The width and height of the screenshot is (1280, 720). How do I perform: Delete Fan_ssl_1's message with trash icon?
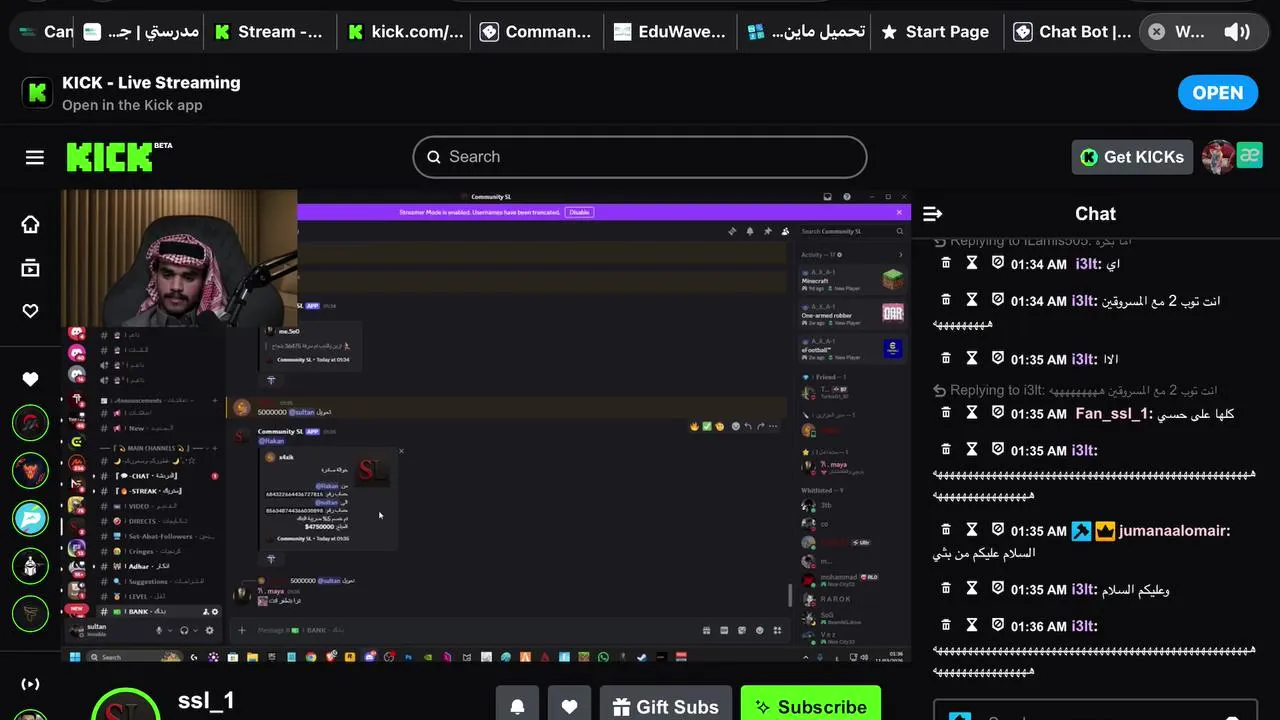[x=946, y=413]
